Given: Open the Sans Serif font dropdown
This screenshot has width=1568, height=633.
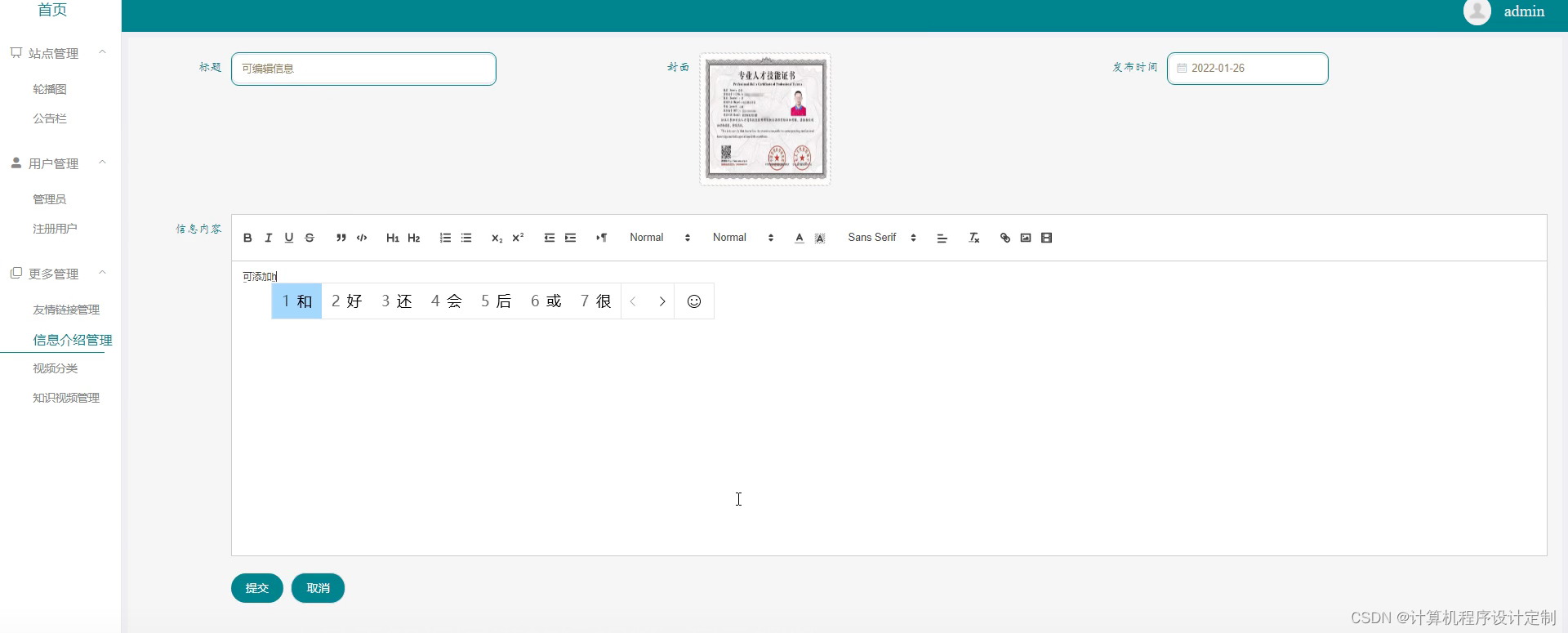Looking at the screenshot, I should coord(882,238).
